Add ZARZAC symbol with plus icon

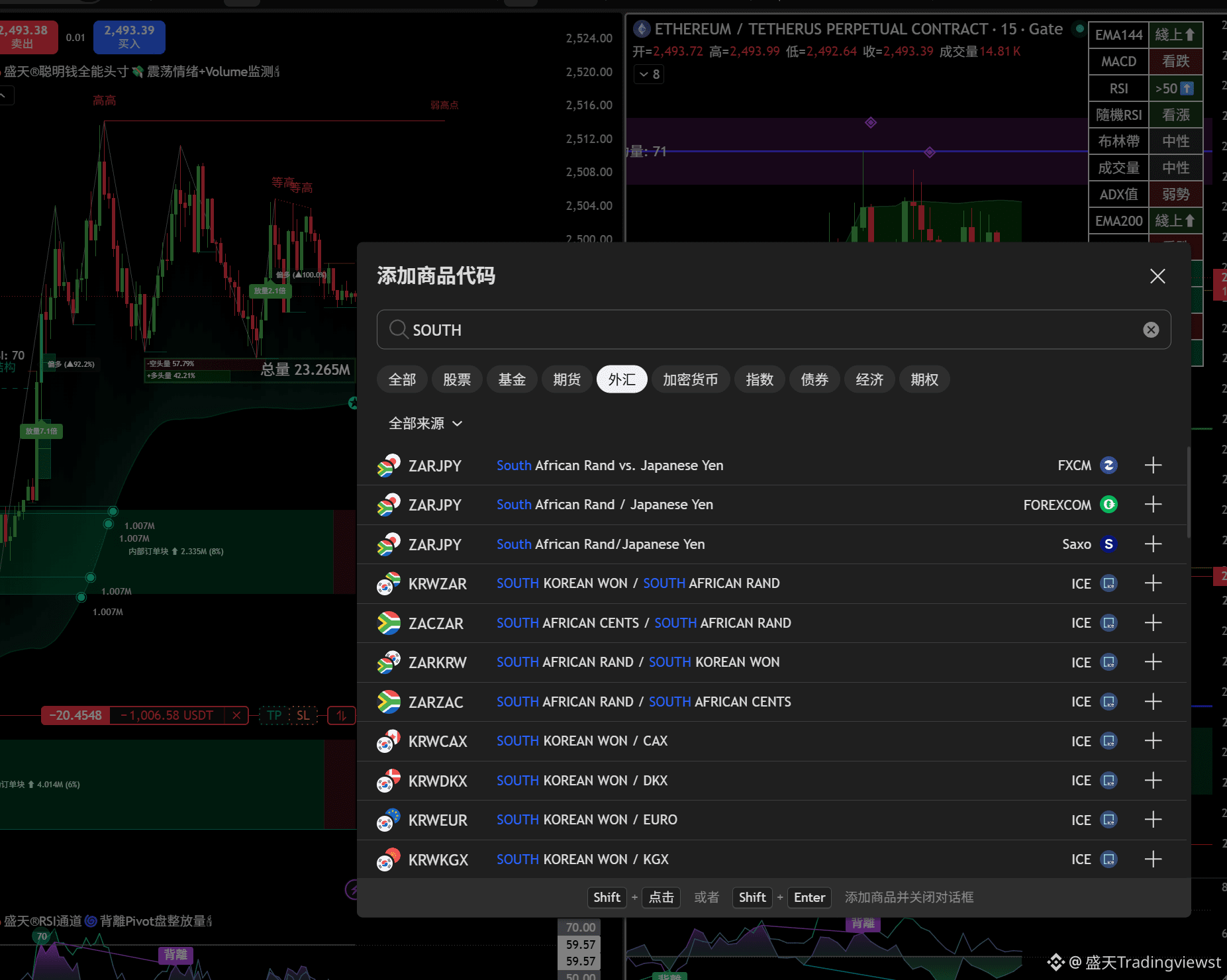(x=1153, y=702)
